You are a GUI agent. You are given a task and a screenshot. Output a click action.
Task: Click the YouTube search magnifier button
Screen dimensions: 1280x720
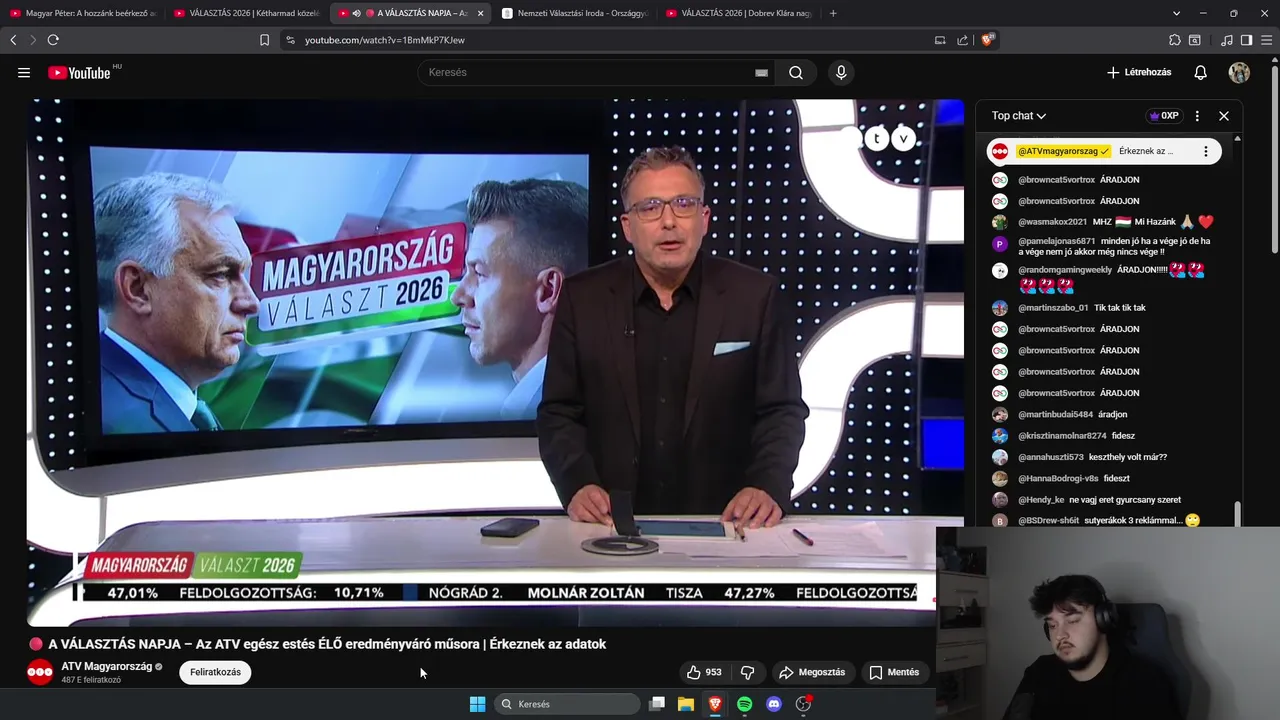click(x=796, y=72)
